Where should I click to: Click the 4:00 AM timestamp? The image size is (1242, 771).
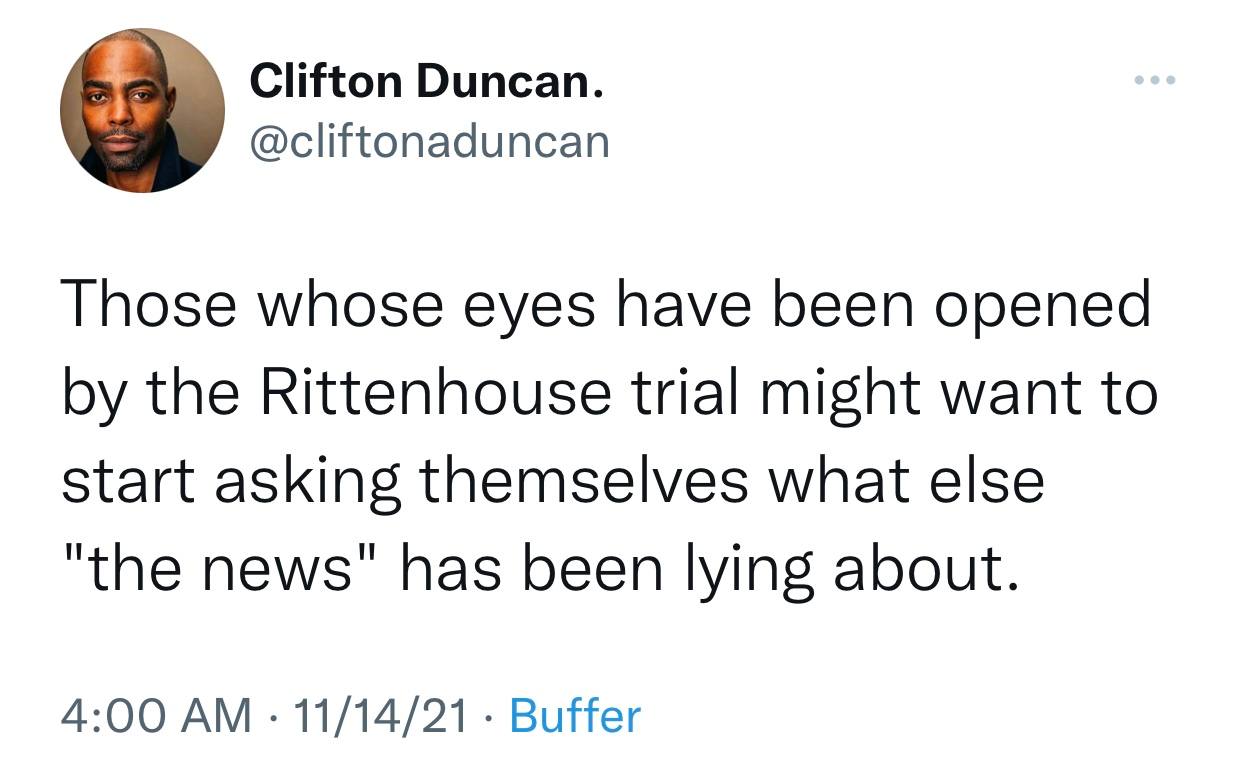[156, 716]
